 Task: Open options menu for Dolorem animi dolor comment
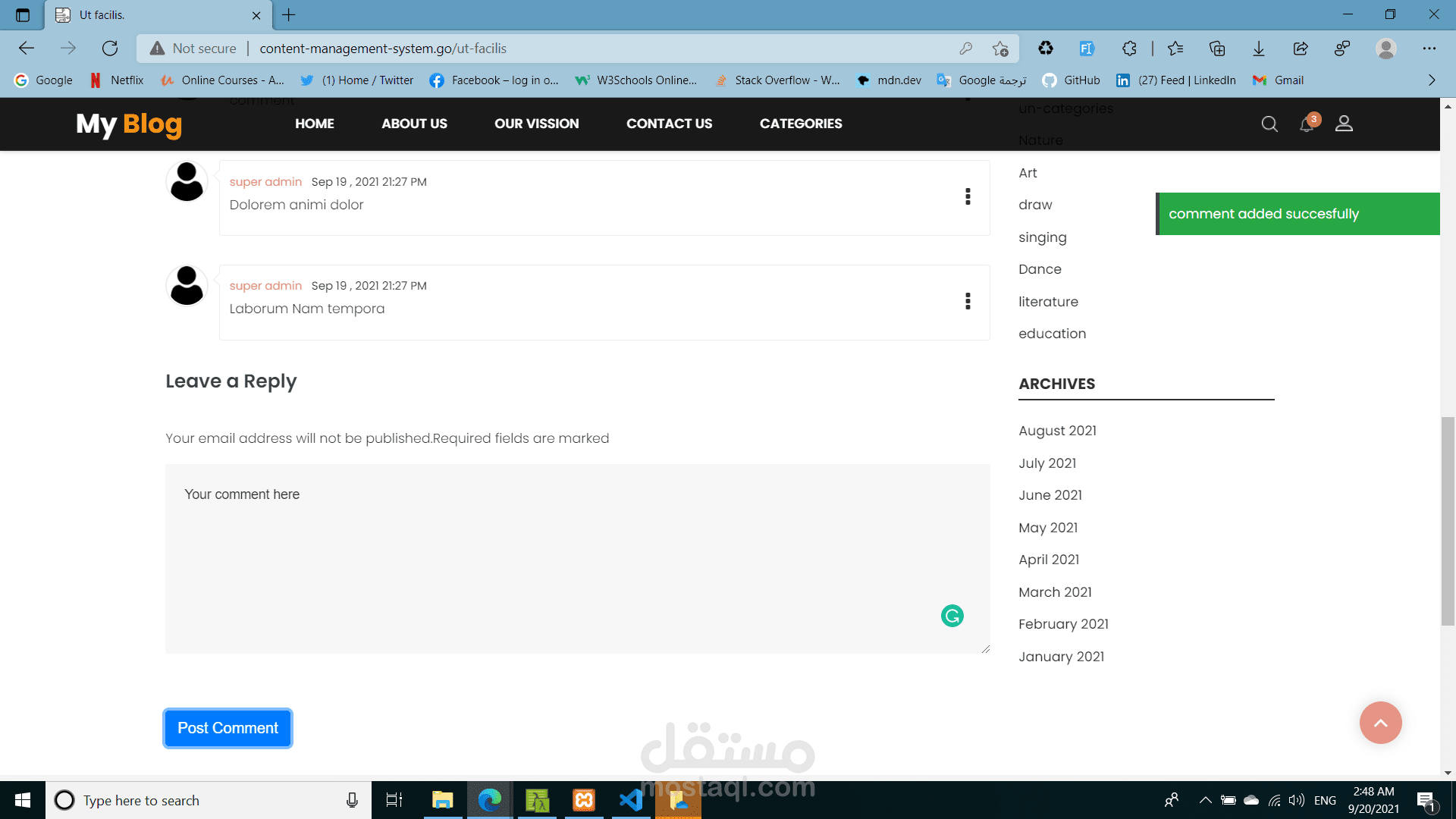tap(968, 197)
